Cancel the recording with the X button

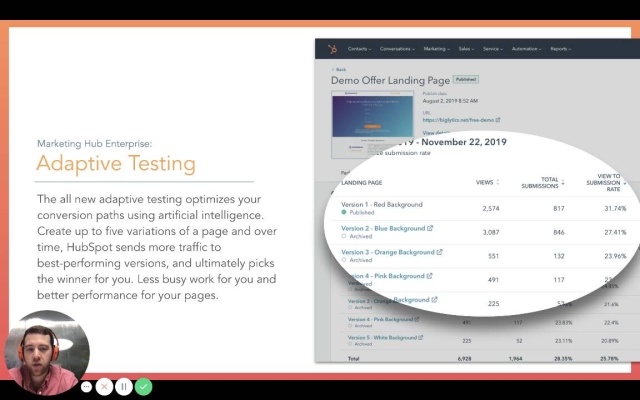(x=104, y=387)
